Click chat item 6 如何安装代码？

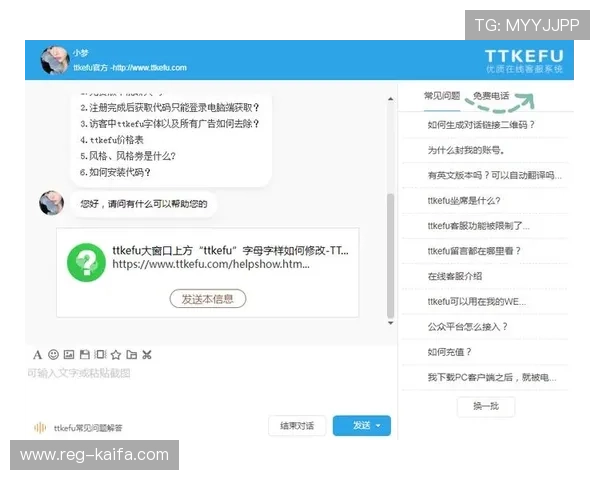pyautogui.click(x=115, y=172)
